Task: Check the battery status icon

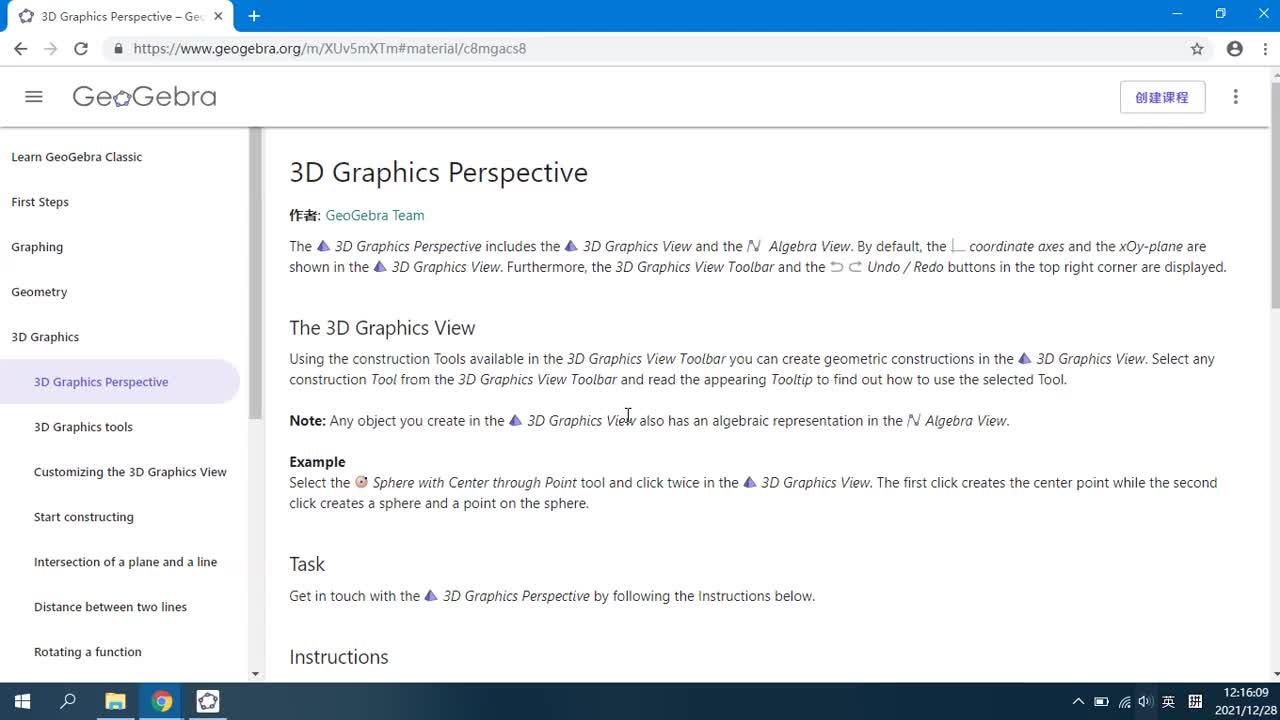Action: 1101,701
